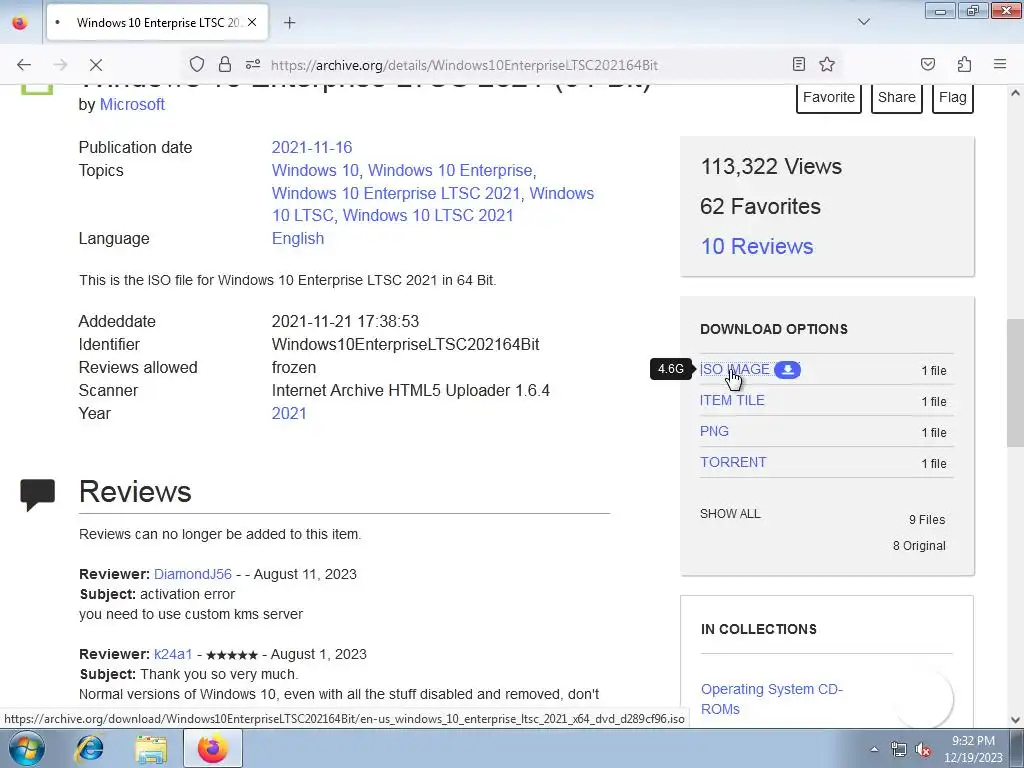Open the Operating System CD-ROMs collection link
The width and height of the screenshot is (1024, 768).
click(772, 699)
